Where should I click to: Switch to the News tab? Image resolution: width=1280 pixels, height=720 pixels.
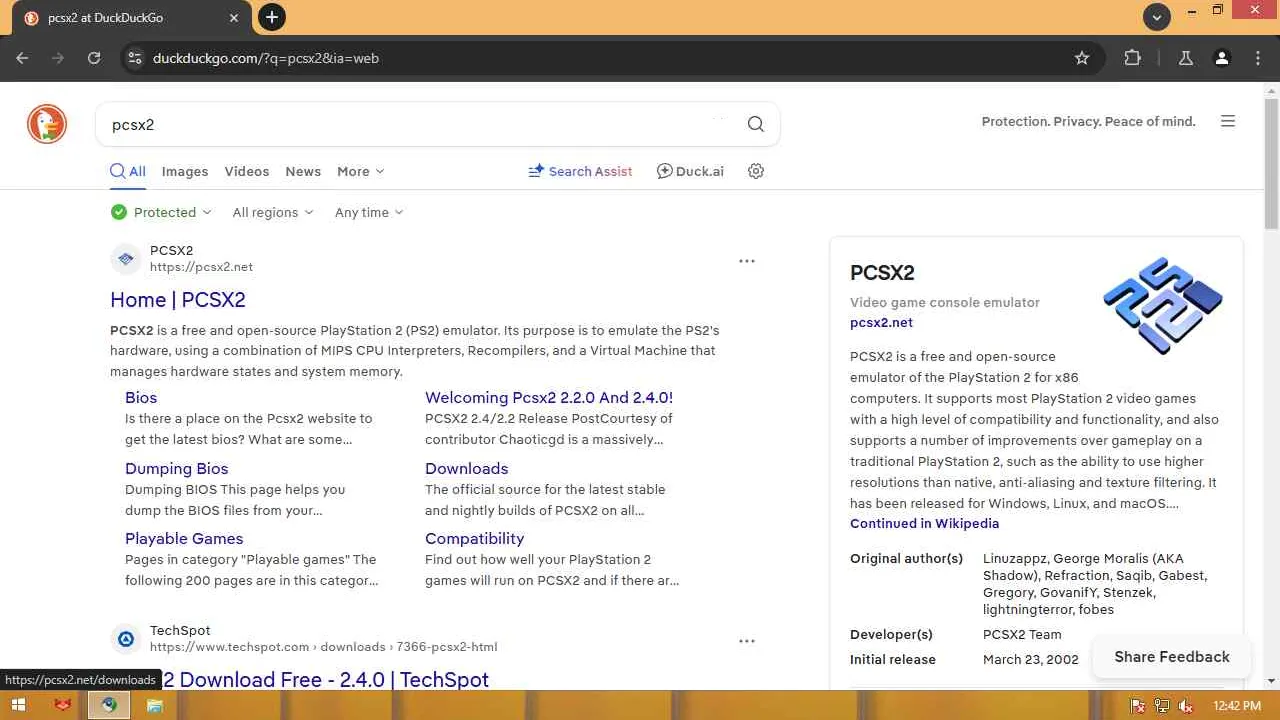(303, 171)
